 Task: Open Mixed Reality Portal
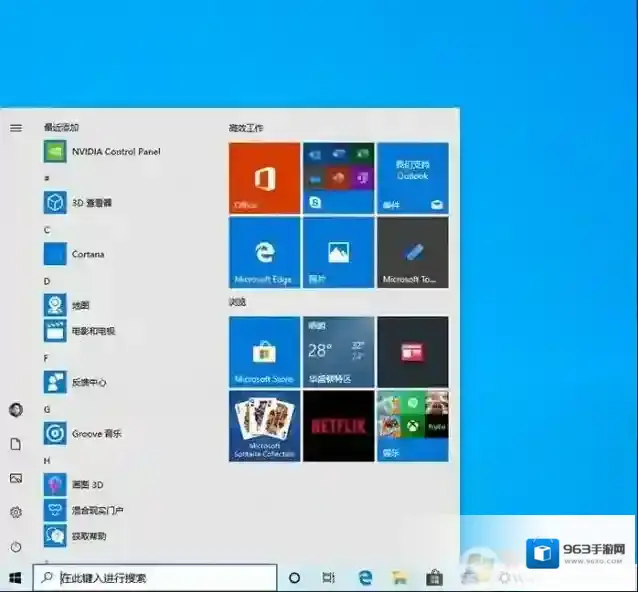(x=83, y=511)
